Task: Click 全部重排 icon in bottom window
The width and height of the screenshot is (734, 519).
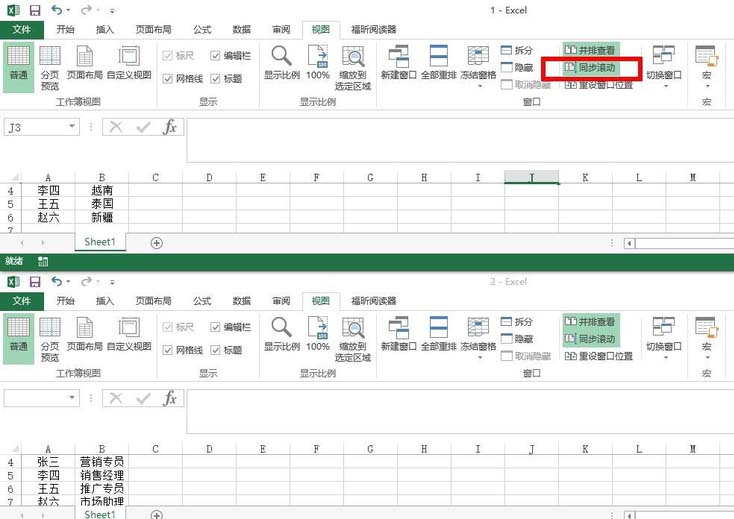Action: (439, 335)
